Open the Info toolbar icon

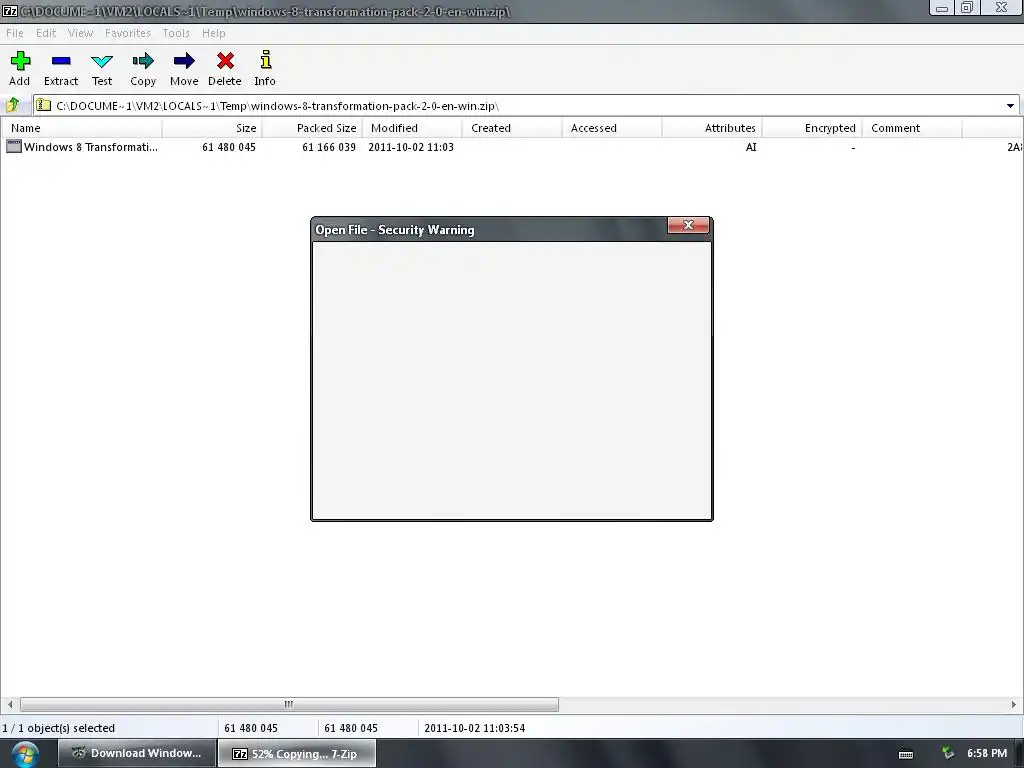(265, 60)
